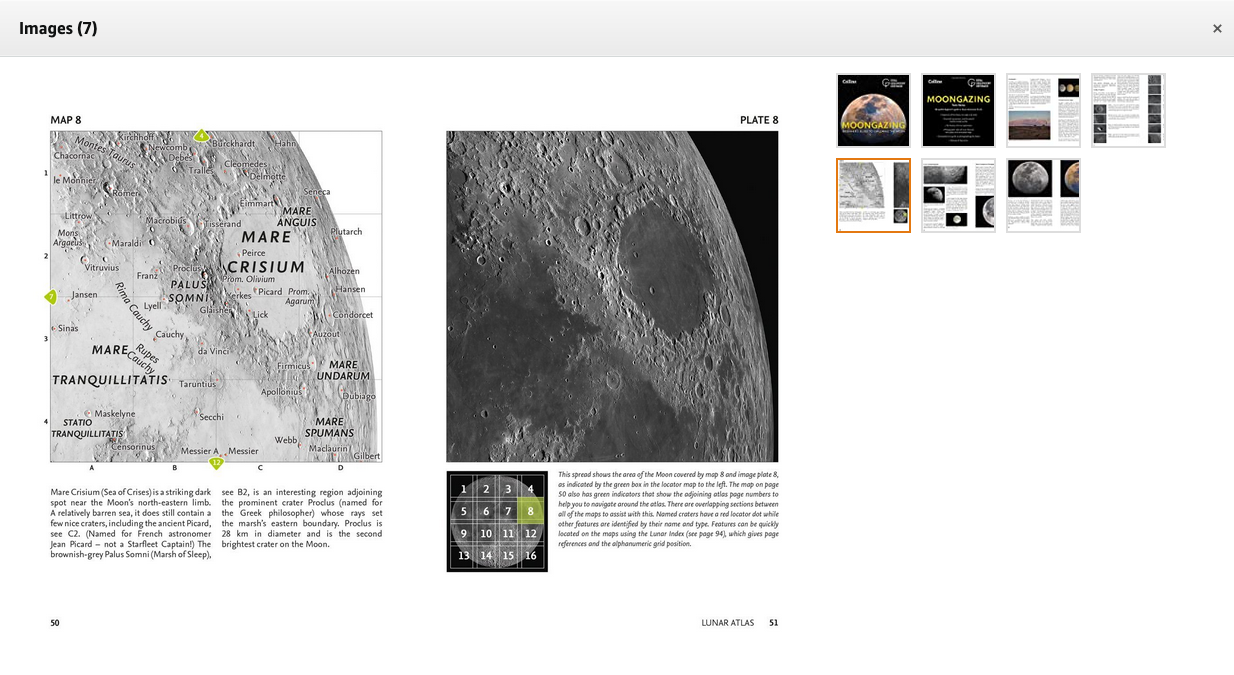Click the red locator dot beside Picard crater
The width and height of the screenshot is (1234, 675).
pyautogui.click(x=255, y=290)
